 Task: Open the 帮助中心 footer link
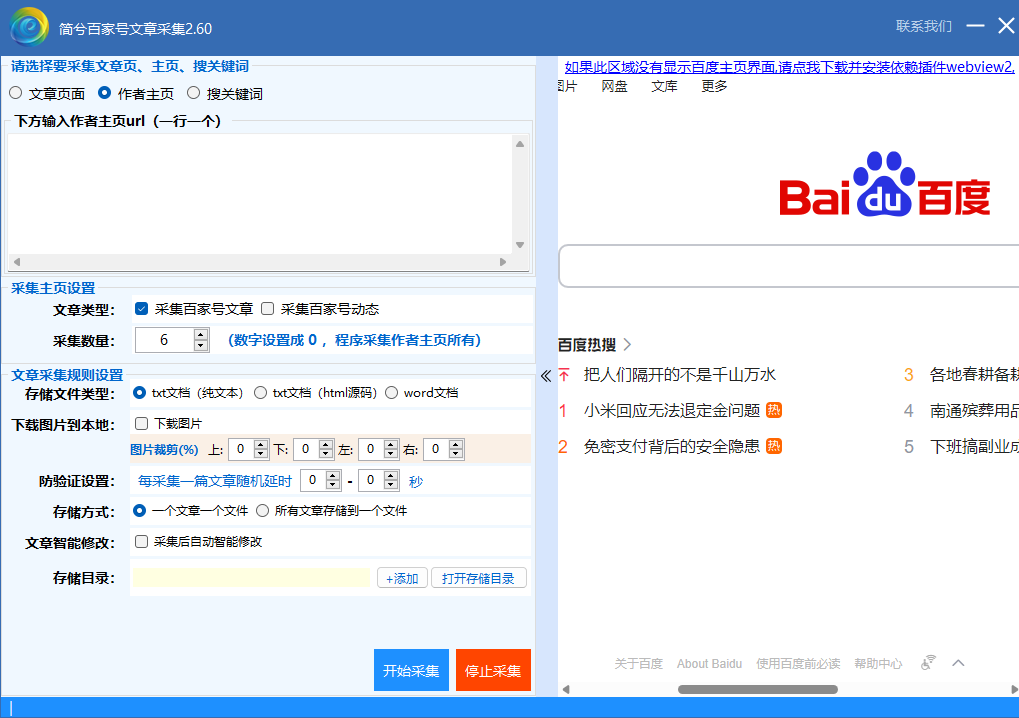pyautogui.click(x=878, y=663)
